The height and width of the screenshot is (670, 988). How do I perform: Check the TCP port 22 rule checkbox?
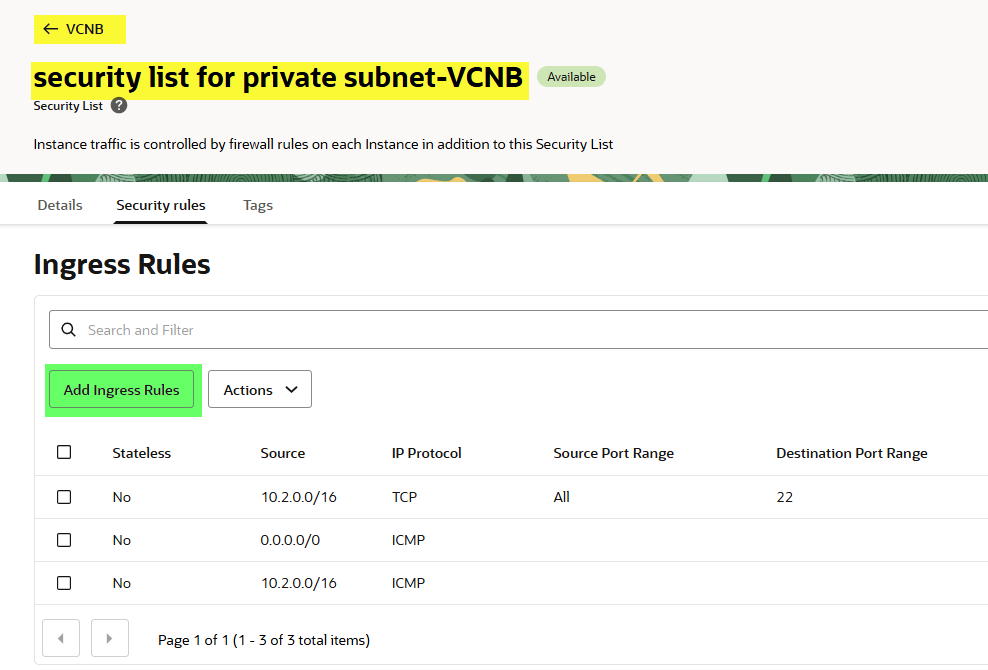(x=64, y=497)
